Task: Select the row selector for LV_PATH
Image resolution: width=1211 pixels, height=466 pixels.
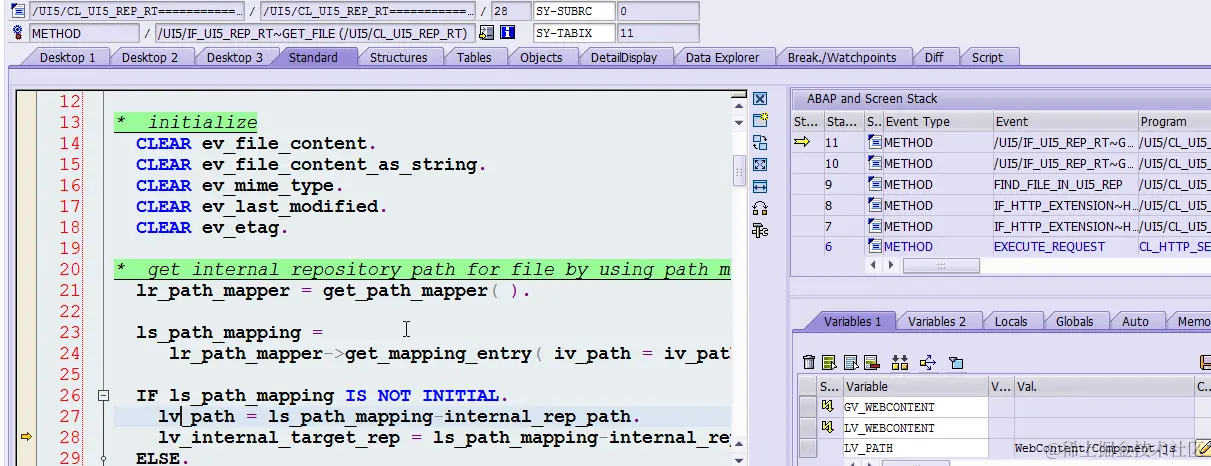Action: pyautogui.click(x=808, y=449)
